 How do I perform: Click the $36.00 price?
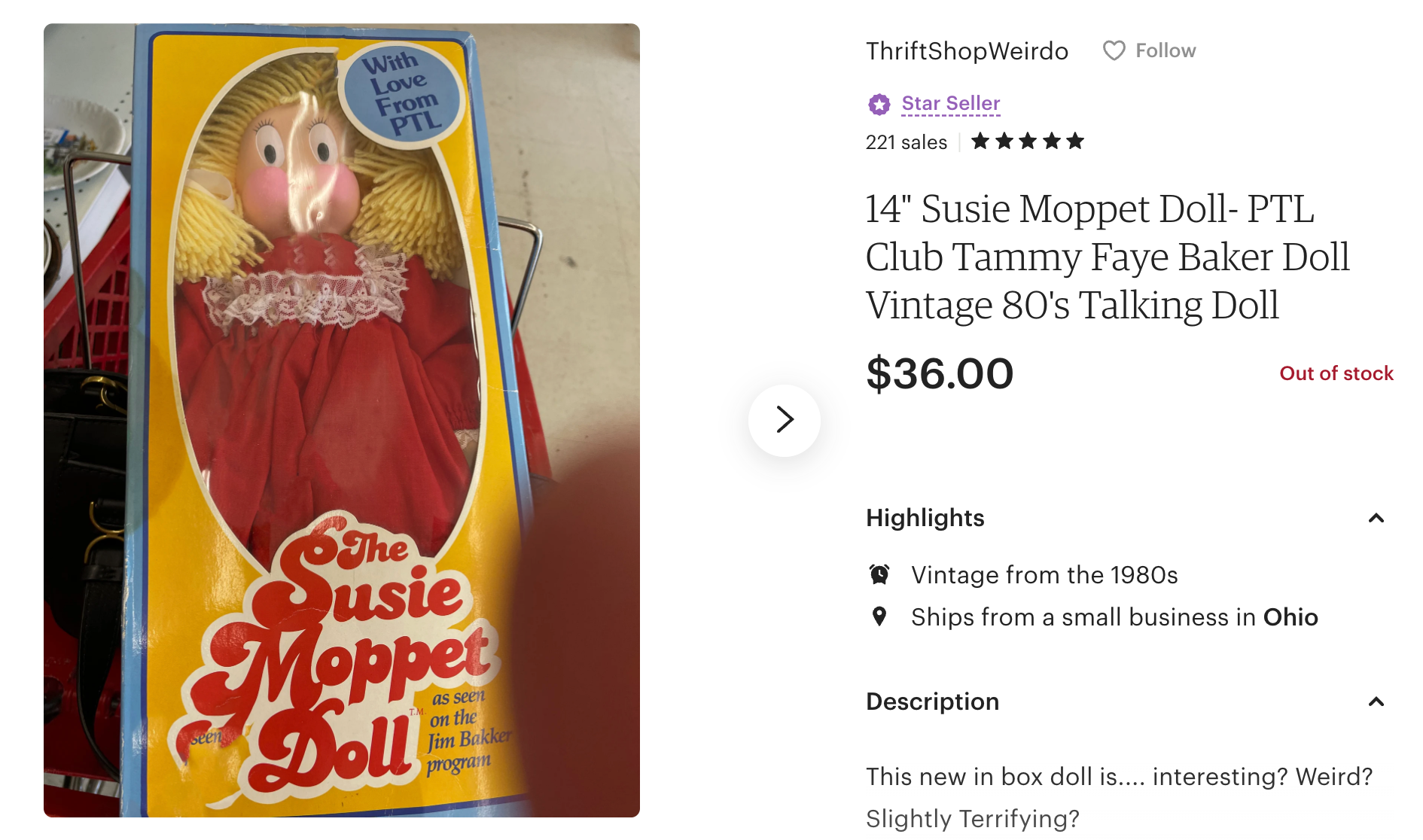(940, 373)
